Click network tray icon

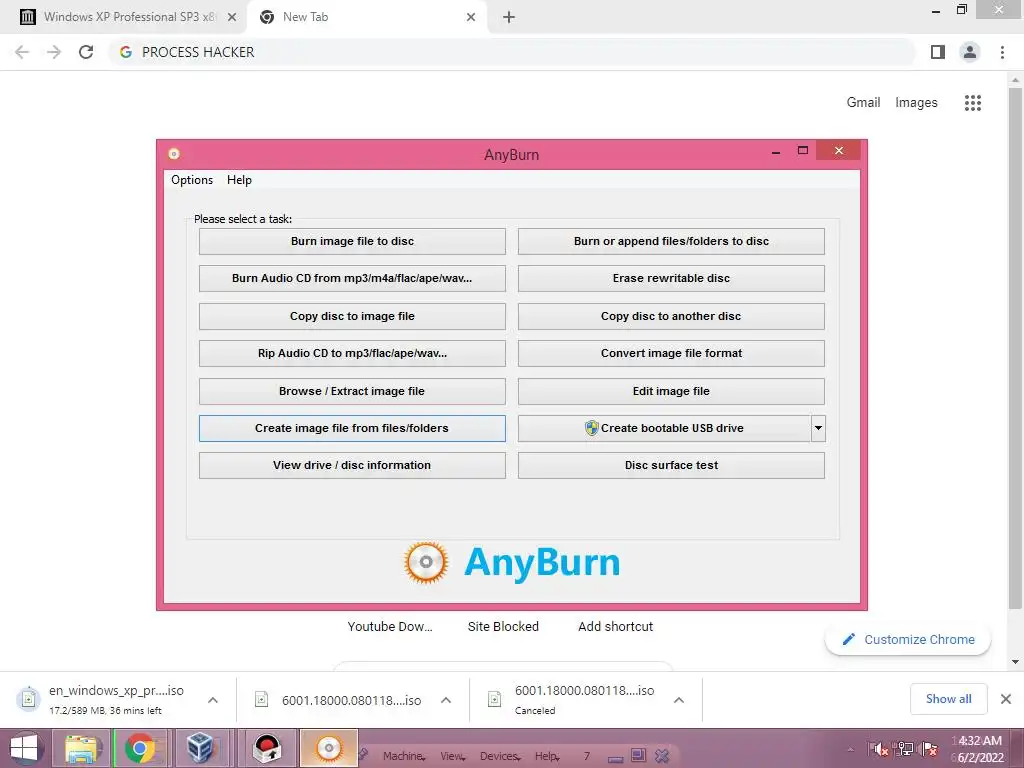coord(905,750)
